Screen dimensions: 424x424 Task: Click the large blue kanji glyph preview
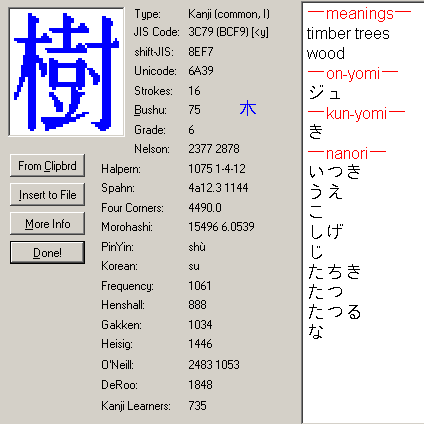[66, 72]
